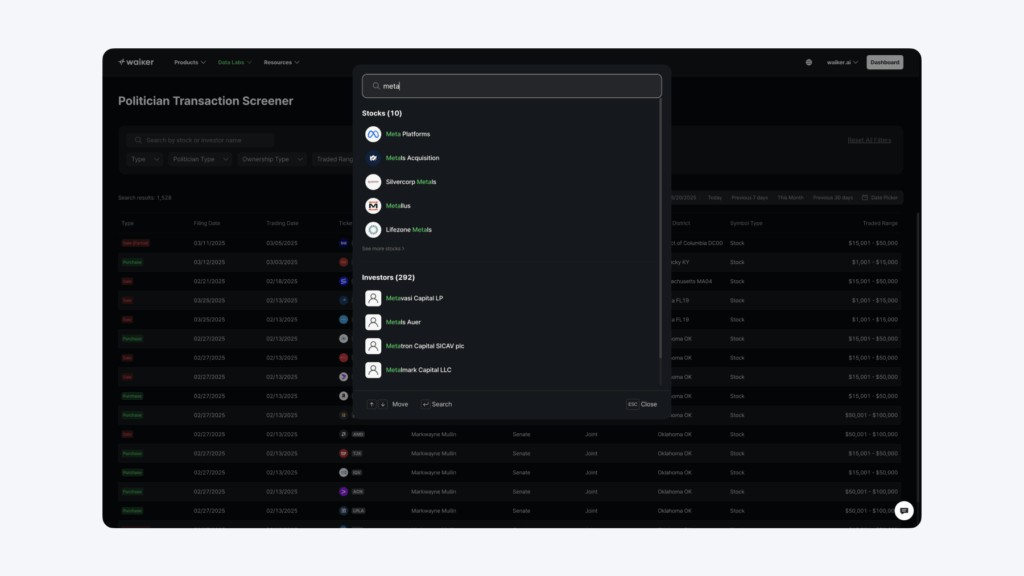Click the magnifier icon in the meta search box

pos(376,86)
